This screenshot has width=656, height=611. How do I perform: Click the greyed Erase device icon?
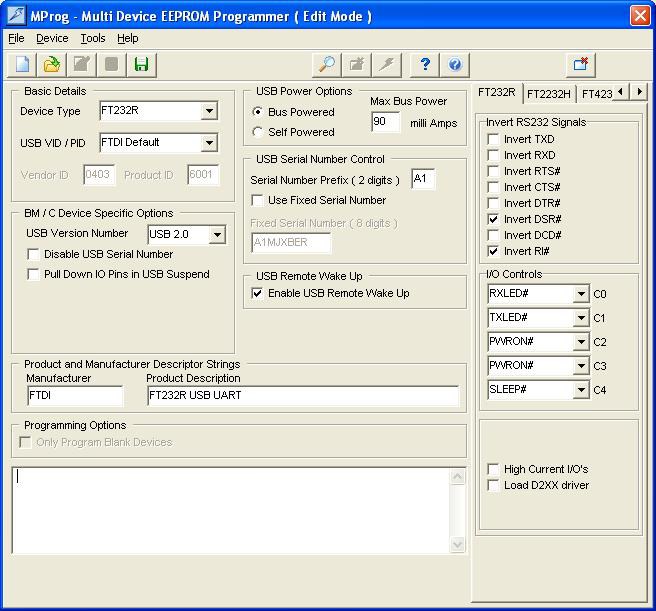pos(356,65)
